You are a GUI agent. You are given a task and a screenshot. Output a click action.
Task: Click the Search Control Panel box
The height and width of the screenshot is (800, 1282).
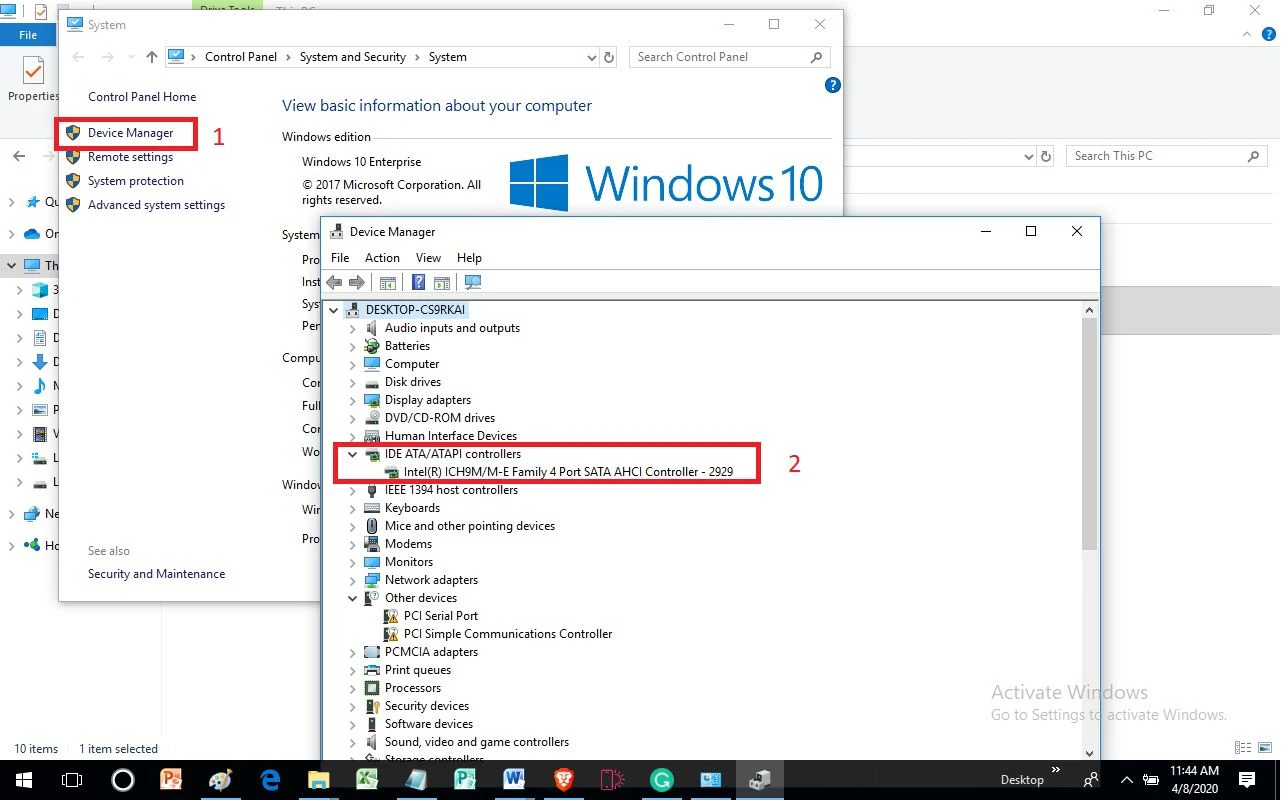[x=730, y=57]
